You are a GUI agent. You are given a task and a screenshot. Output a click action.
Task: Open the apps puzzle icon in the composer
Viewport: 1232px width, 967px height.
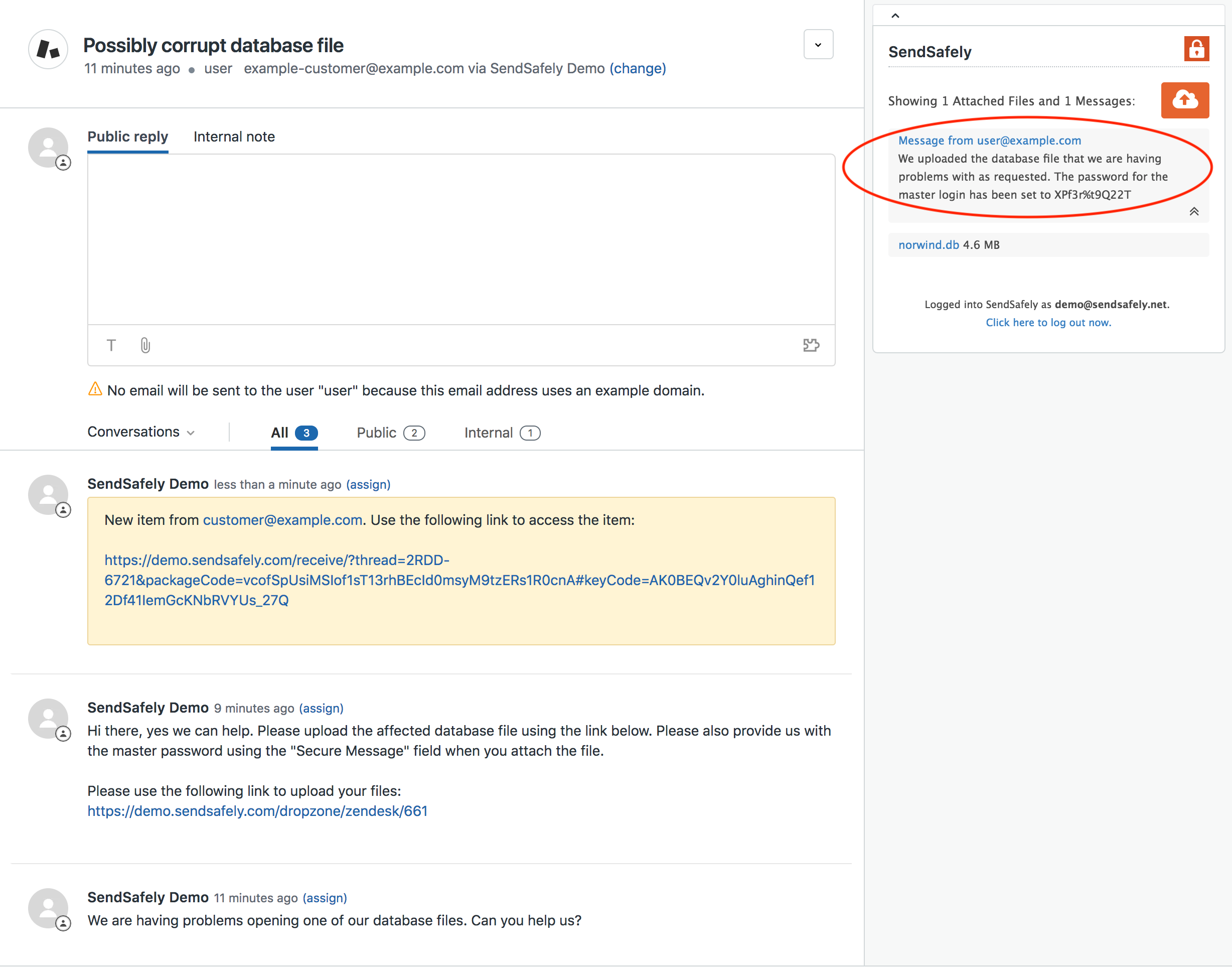click(x=812, y=345)
